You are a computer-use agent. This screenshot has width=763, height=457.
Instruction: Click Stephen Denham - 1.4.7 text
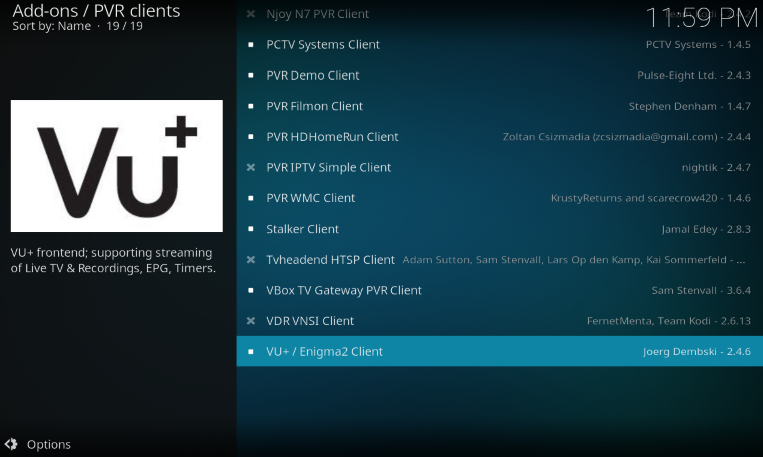coord(690,106)
